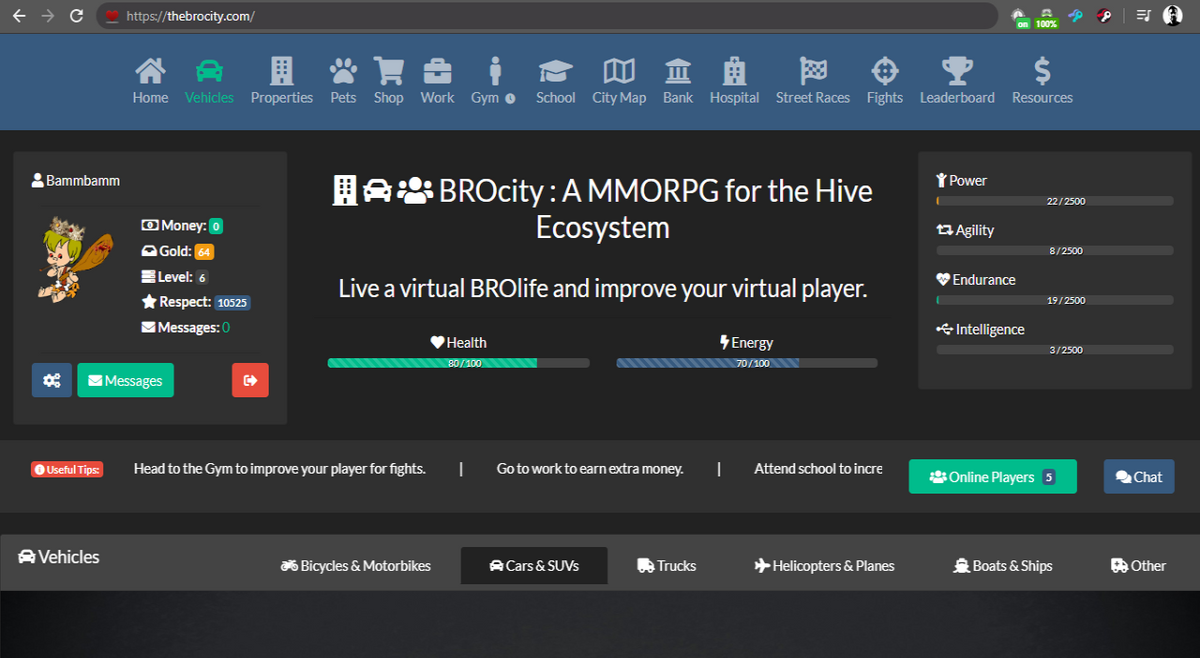The image size is (1200, 658).
Task: View the Leaderboard trophy icon
Action: pyautogui.click(x=957, y=71)
